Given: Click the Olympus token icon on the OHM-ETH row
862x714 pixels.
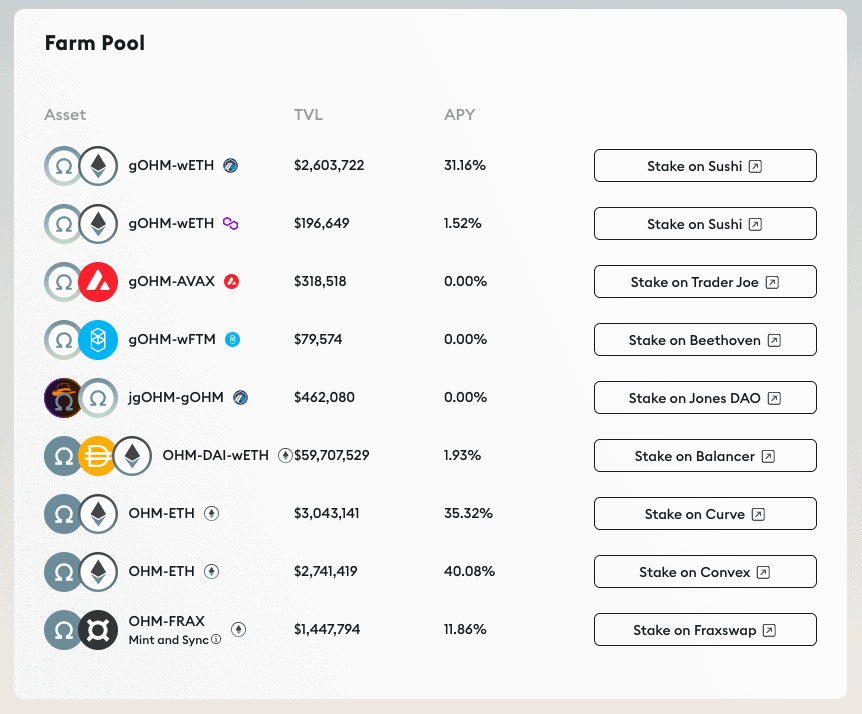Looking at the screenshot, I should (x=62, y=513).
